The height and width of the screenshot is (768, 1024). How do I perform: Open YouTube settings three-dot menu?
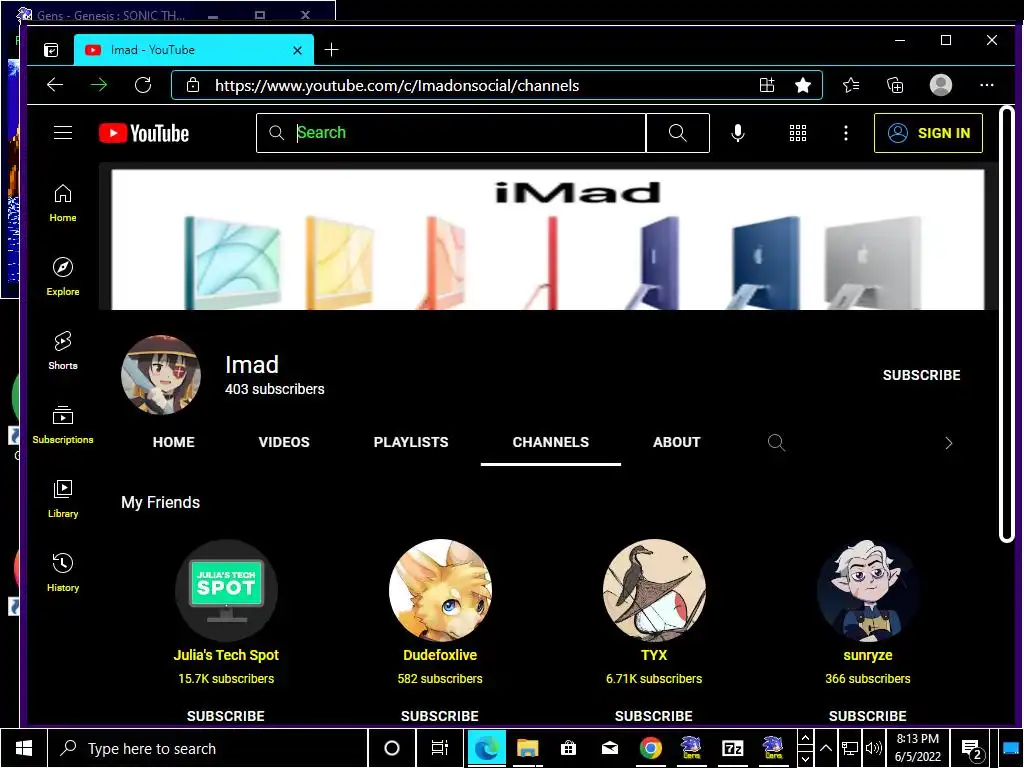(x=846, y=133)
